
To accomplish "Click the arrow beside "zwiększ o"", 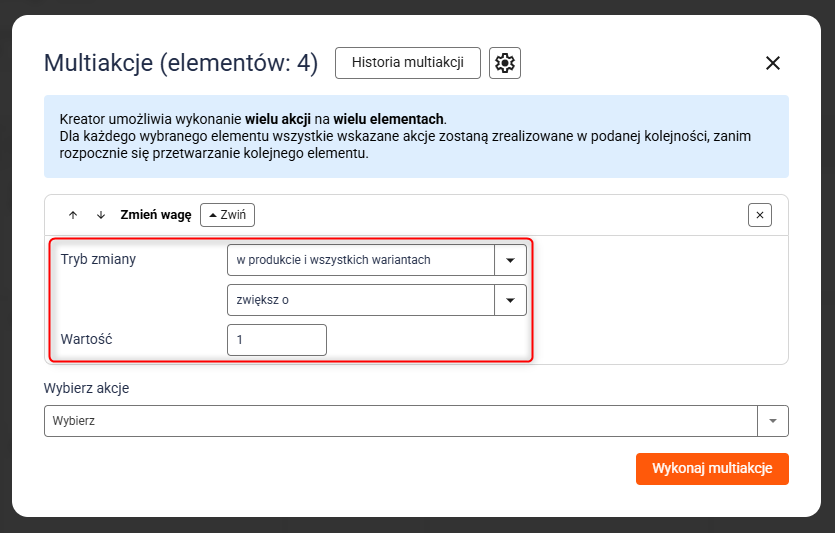I will pos(510,300).
